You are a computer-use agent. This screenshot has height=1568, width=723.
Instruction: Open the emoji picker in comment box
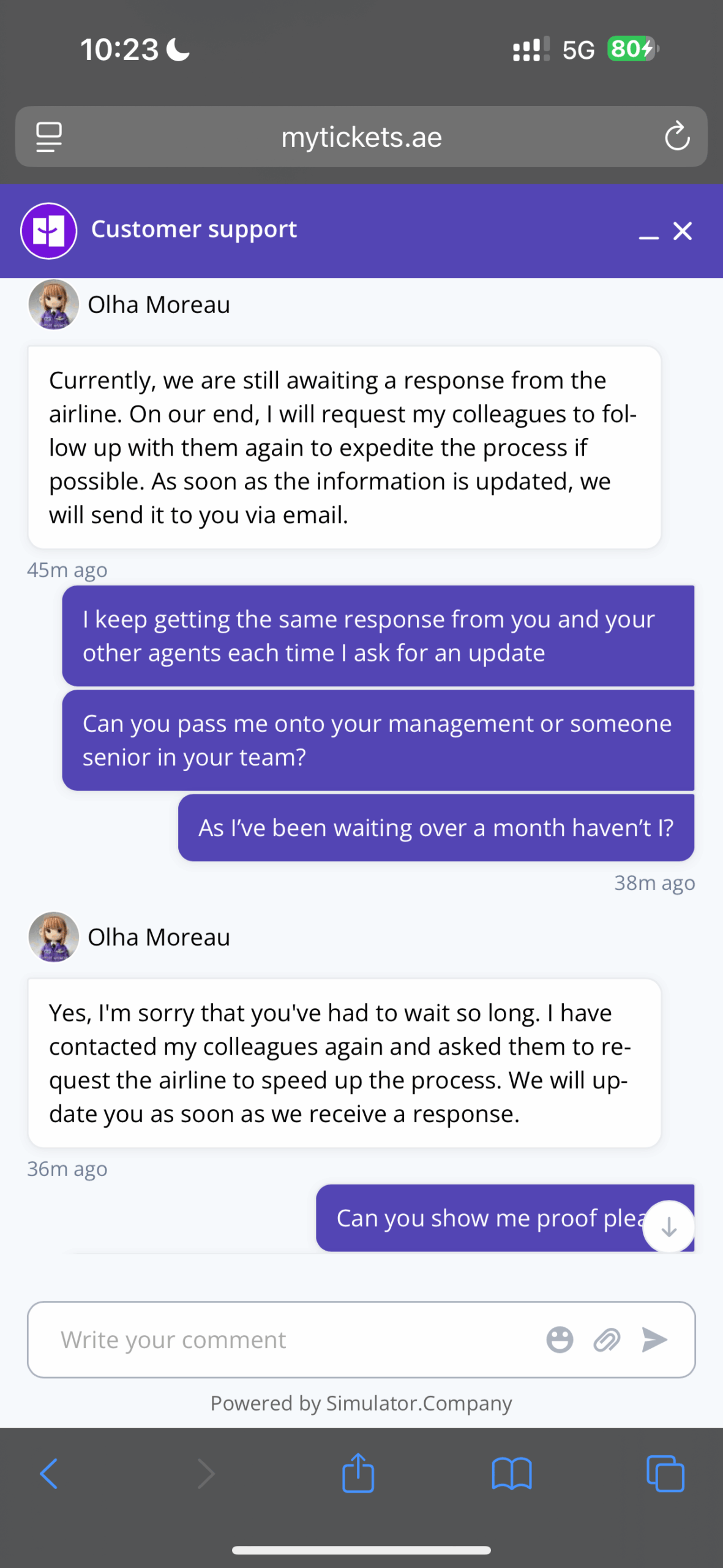tap(560, 1340)
